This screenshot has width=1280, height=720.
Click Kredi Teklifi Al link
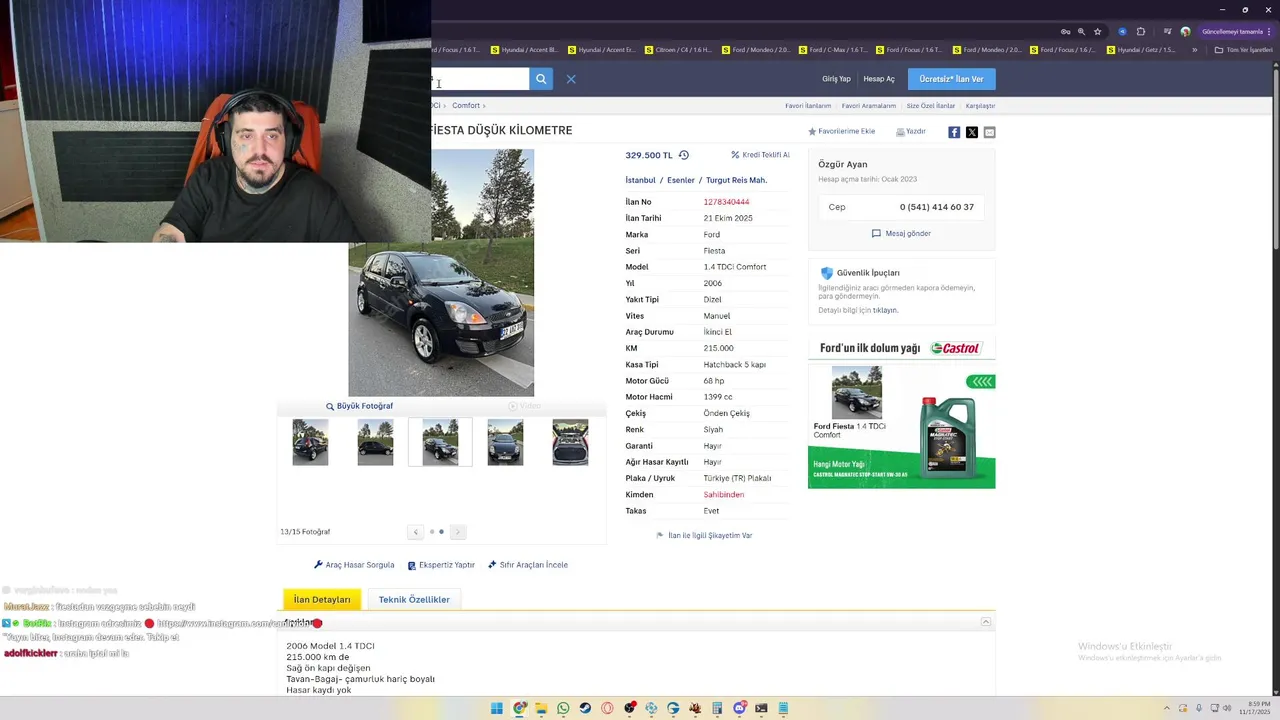coord(760,155)
